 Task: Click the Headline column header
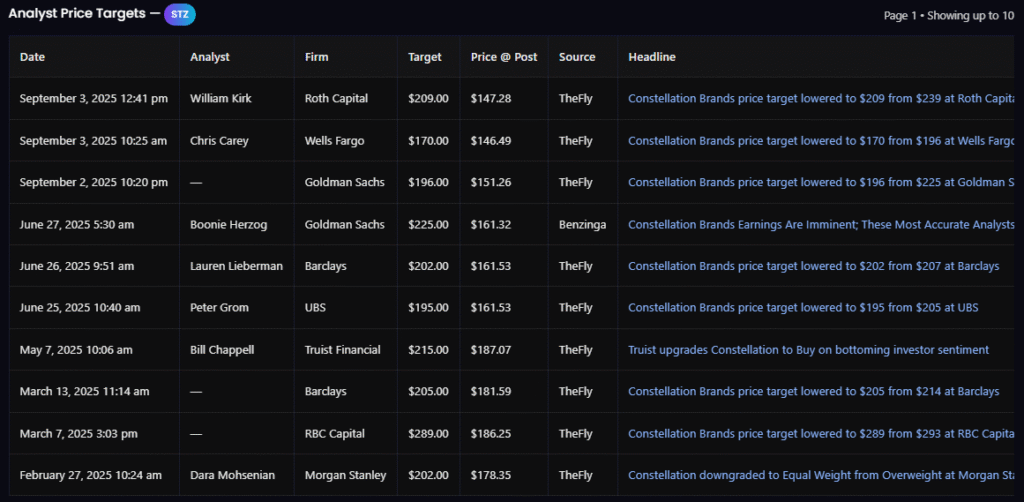coord(652,57)
